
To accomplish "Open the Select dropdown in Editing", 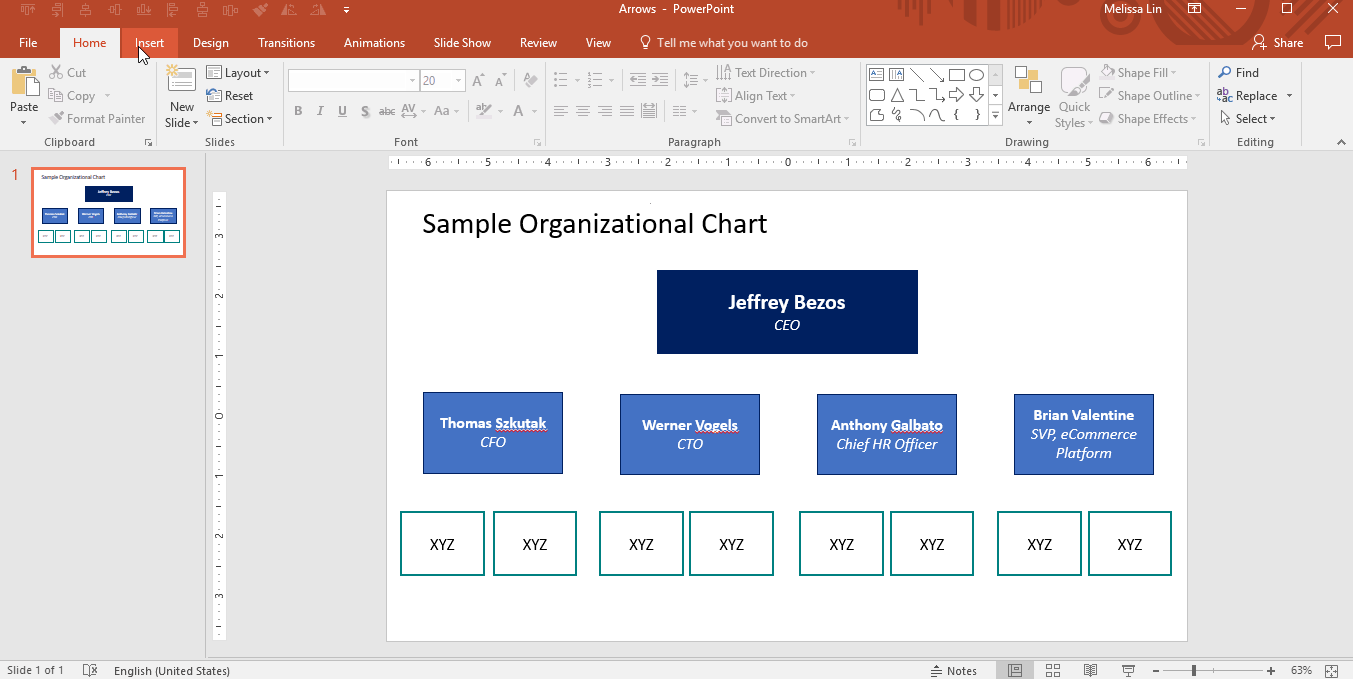I will (1247, 119).
